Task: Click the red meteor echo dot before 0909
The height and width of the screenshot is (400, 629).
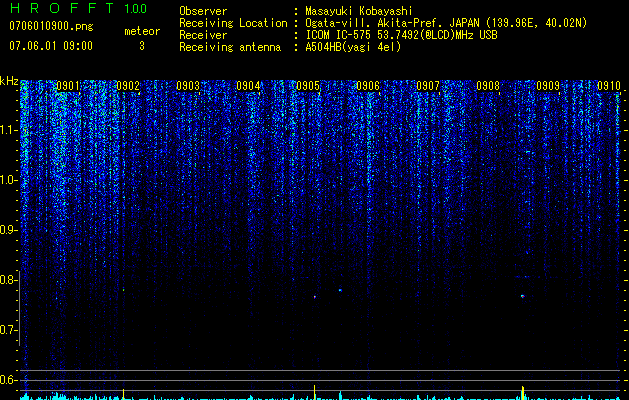Action: click(523, 296)
